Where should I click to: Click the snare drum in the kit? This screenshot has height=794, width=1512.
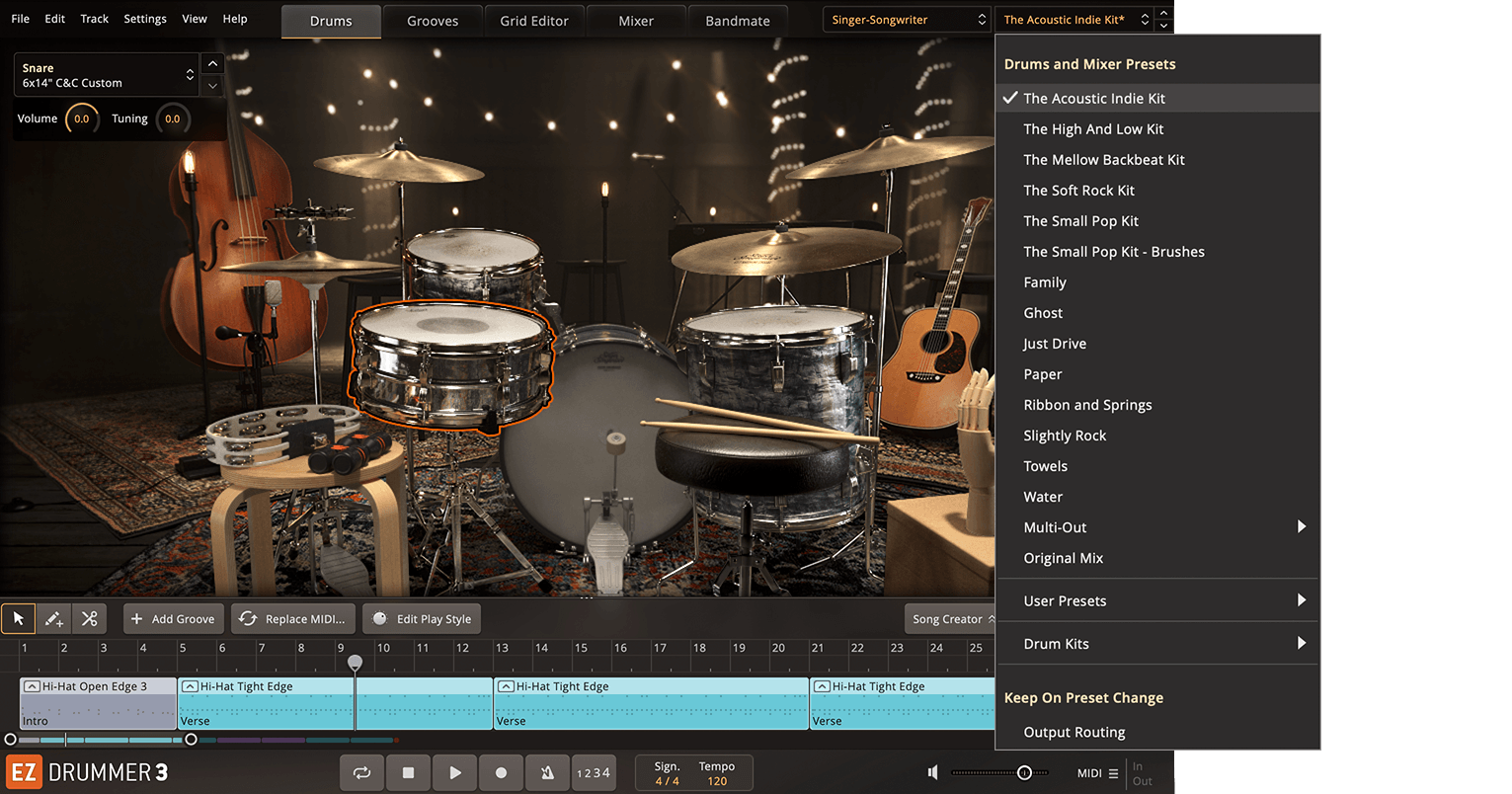click(452, 365)
